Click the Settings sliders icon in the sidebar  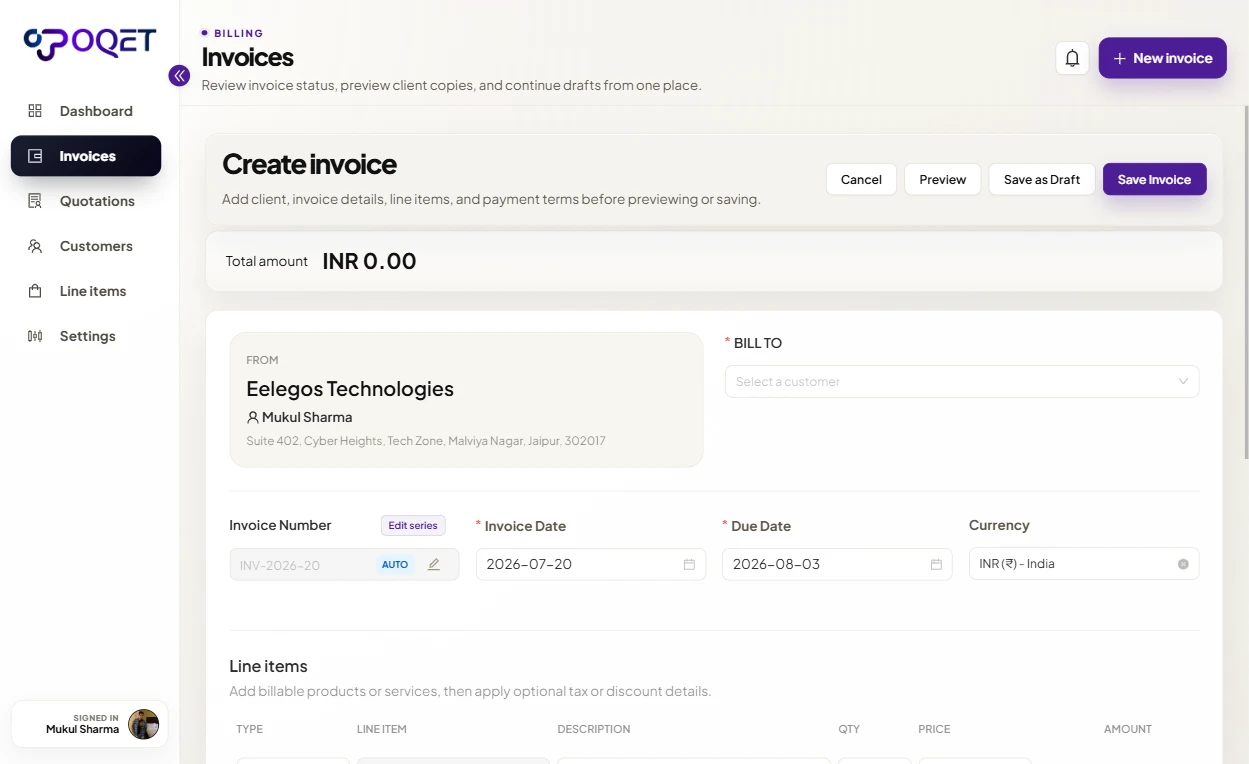[35, 336]
